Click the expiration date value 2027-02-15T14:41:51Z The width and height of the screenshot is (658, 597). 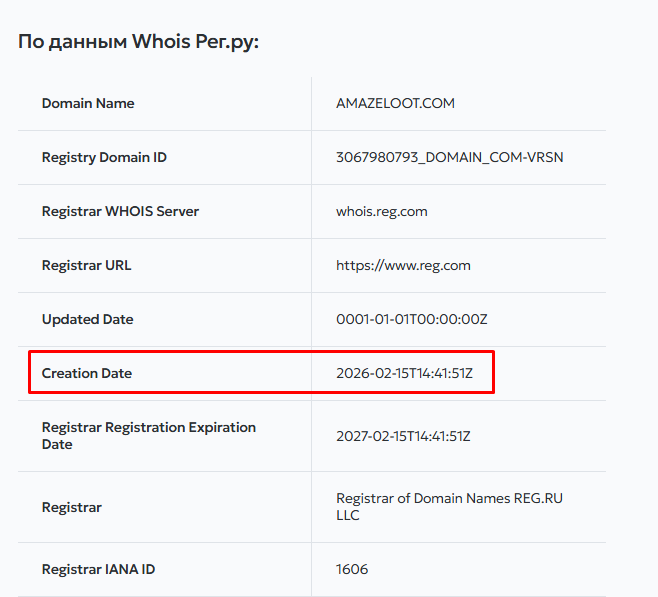pyautogui.click(x=403, y=436)
